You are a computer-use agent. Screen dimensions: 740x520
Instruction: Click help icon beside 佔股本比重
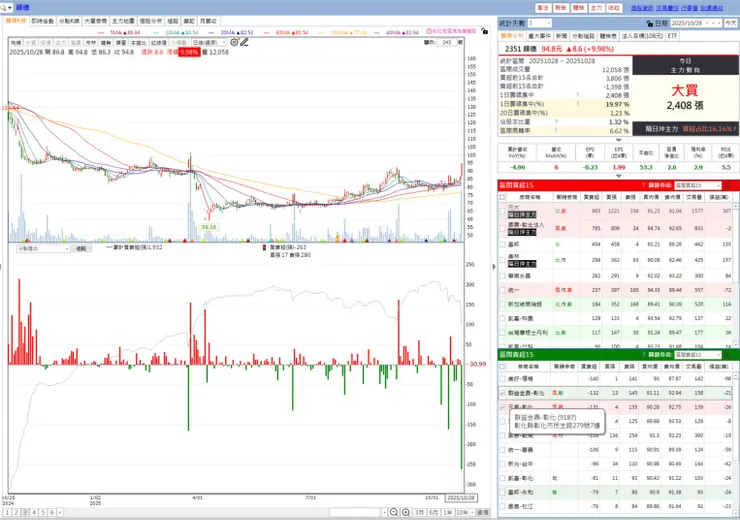556,122
